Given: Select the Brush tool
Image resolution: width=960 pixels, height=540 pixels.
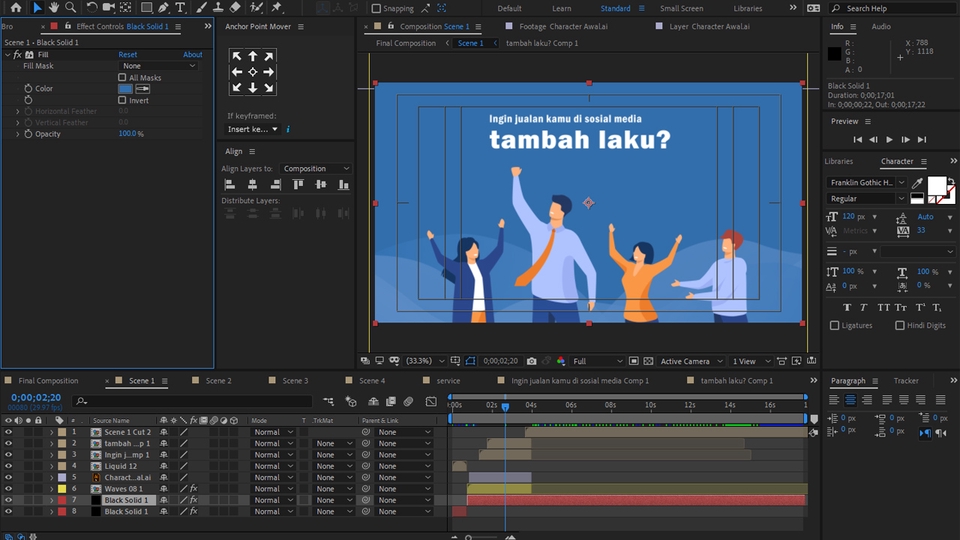Looking at the screenshot, I should pos(201,7).
